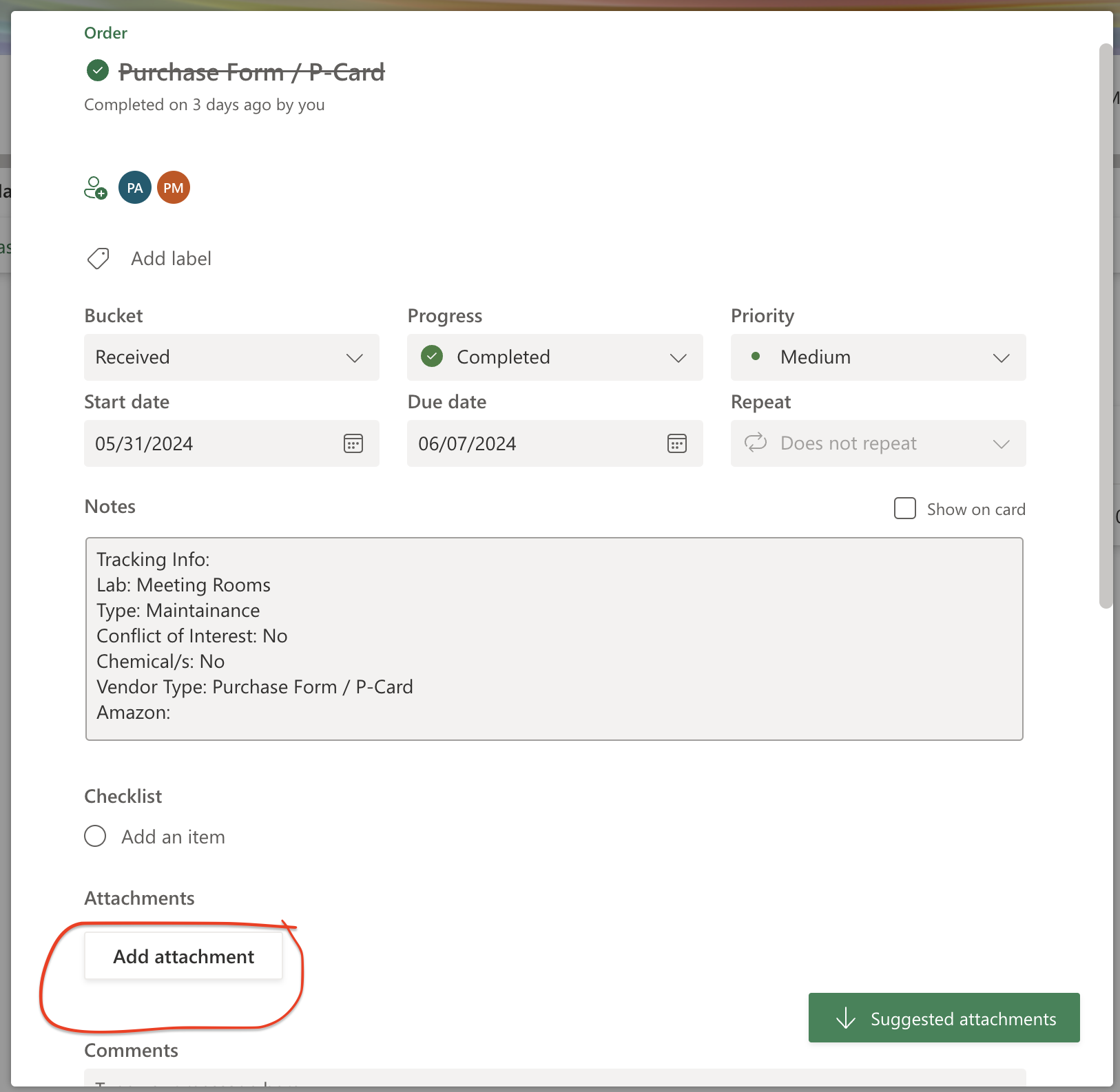Click the label tag icon
This screenshot has width=1120, height=1092.
click(x=98, y=259)
